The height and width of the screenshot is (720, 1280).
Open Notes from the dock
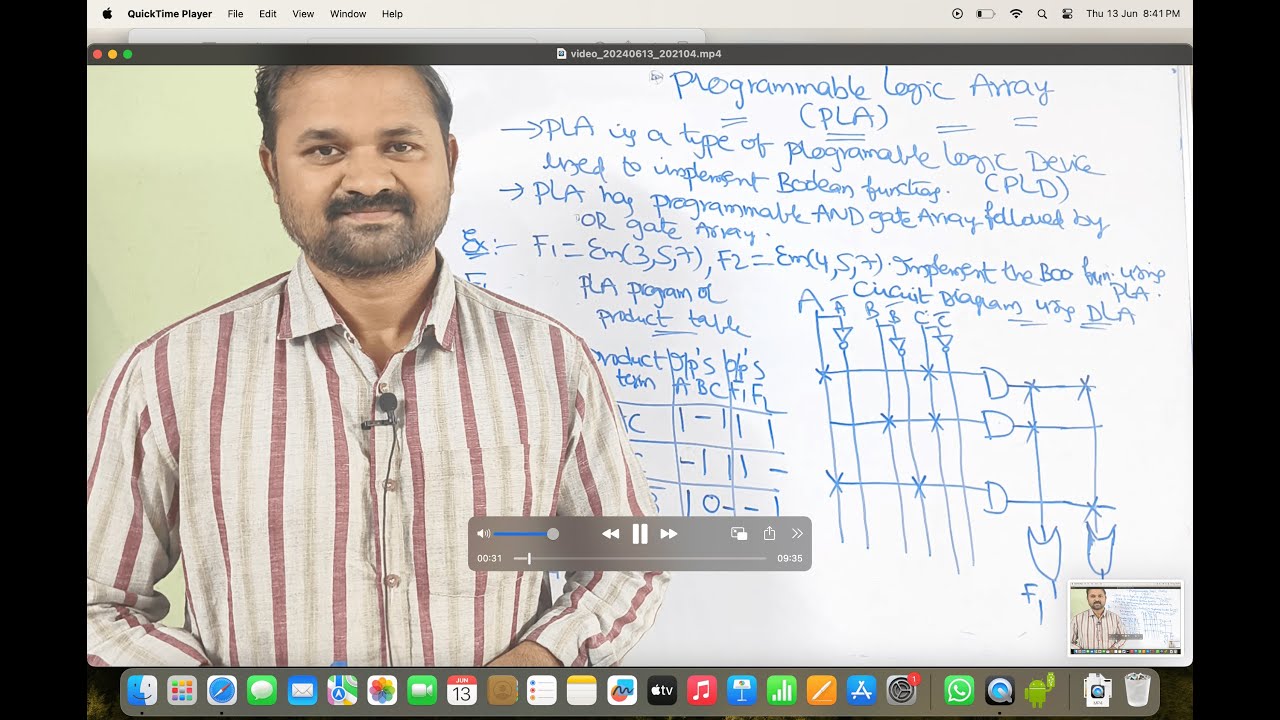pyautogui.click(x=582, y=690)
